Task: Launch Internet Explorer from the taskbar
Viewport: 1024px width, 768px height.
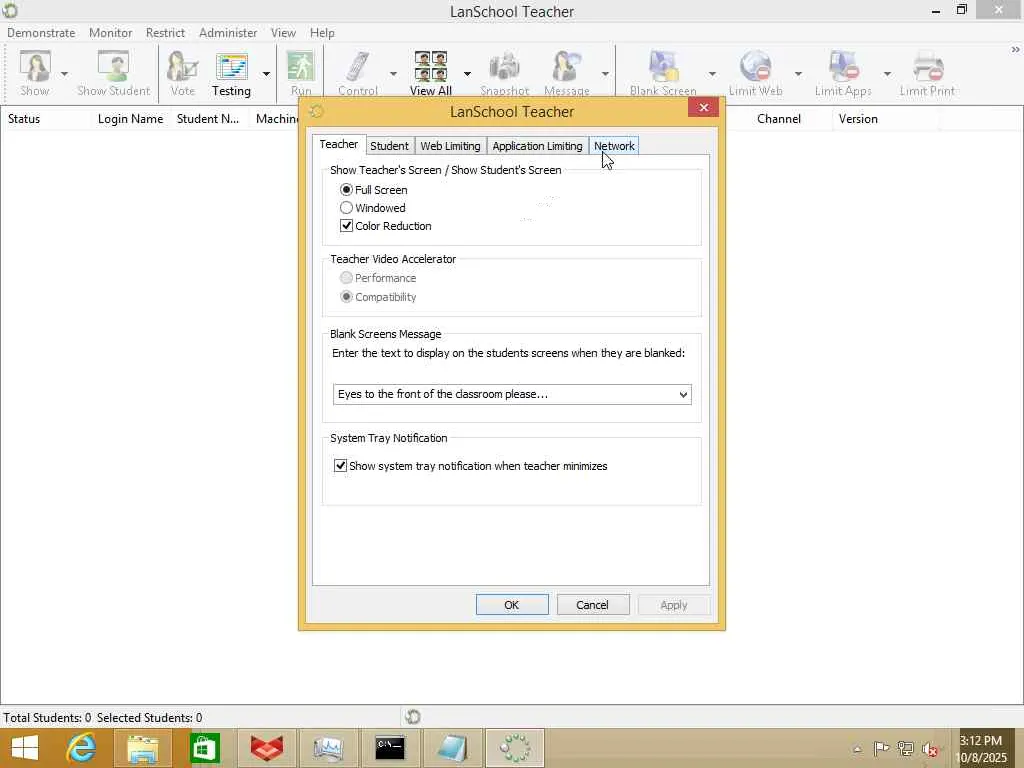Action: click(x=82, y=748)
